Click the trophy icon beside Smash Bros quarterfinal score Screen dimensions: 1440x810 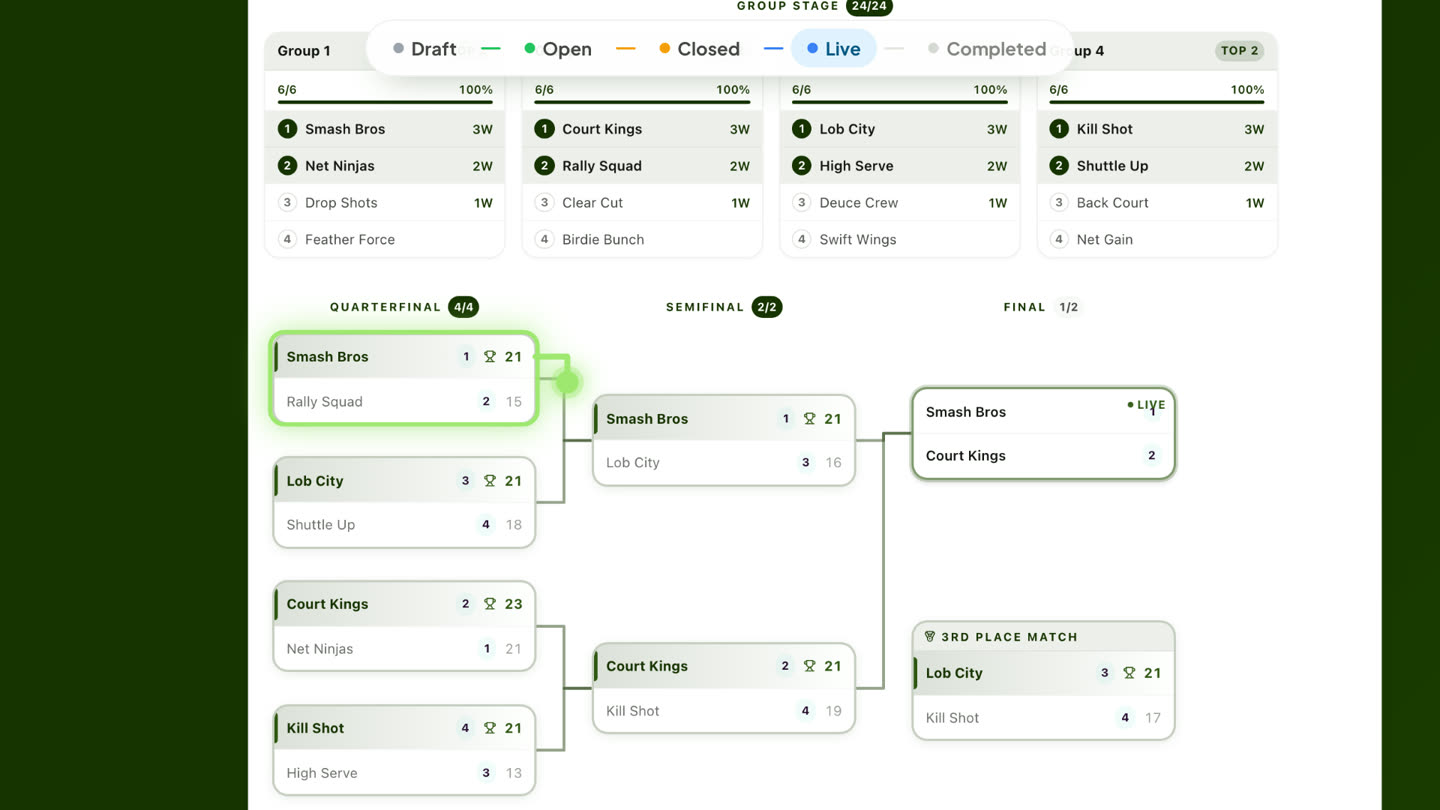coord(490,357)
